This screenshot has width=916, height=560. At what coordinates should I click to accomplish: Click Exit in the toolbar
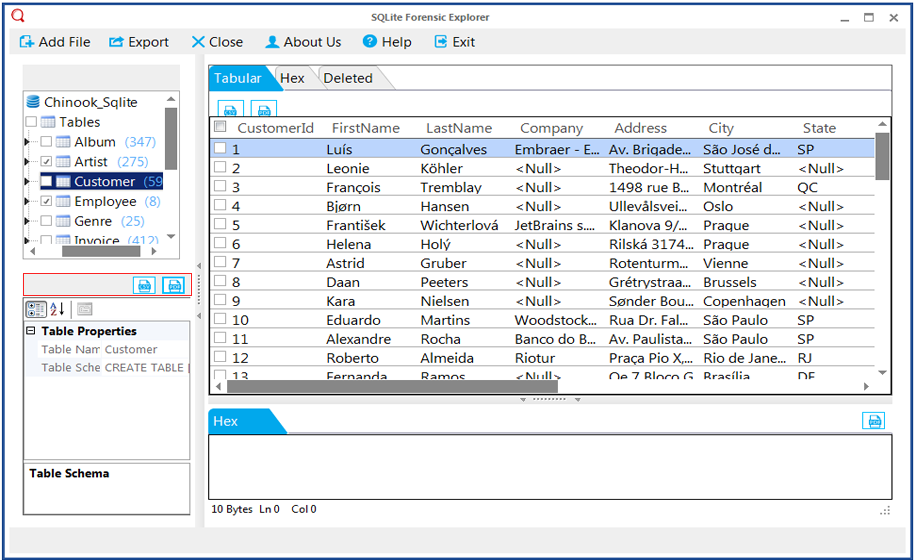(454, 42)
